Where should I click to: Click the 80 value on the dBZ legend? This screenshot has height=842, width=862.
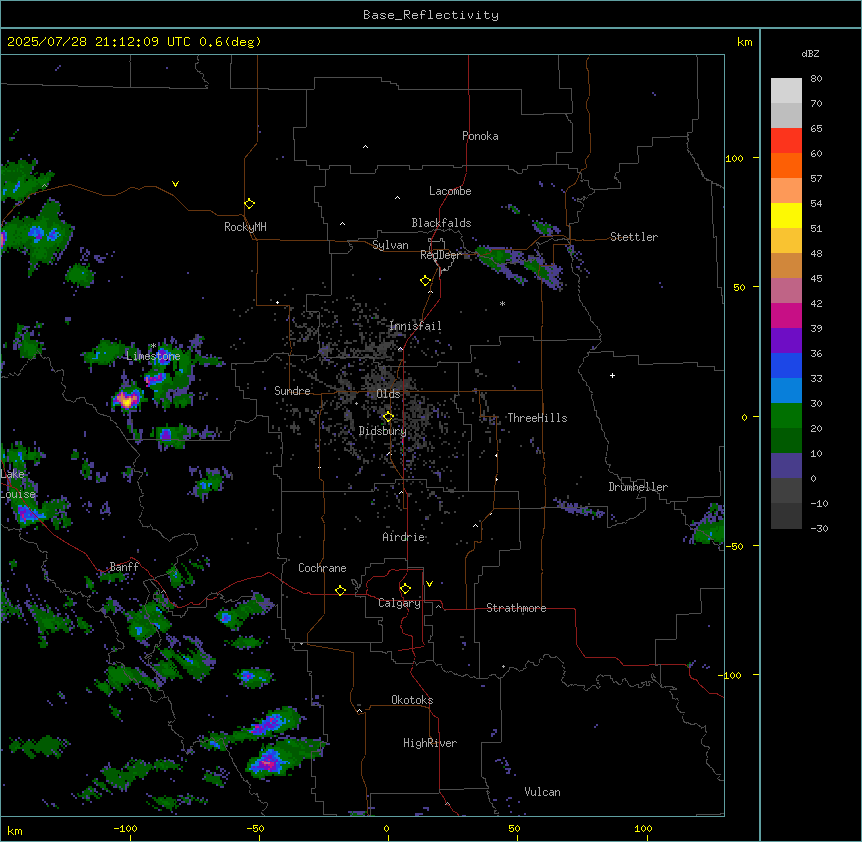[816, 79]
